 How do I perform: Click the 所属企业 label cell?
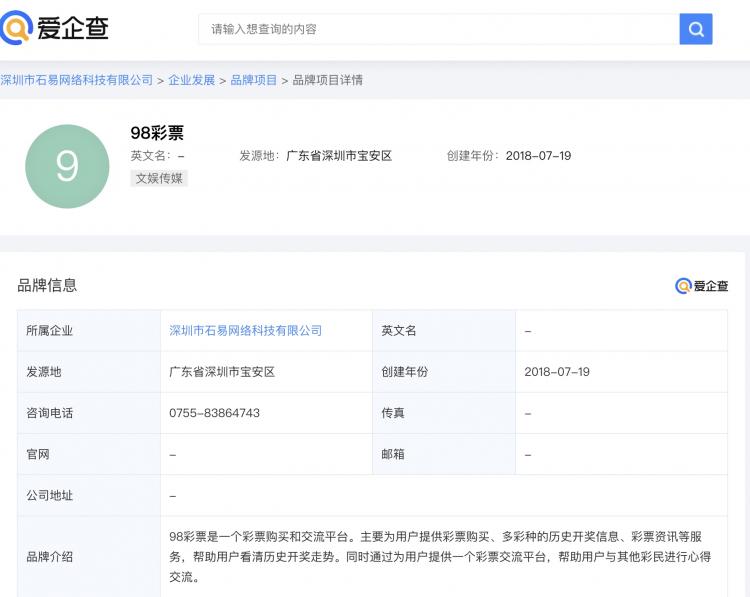(50, 331)
